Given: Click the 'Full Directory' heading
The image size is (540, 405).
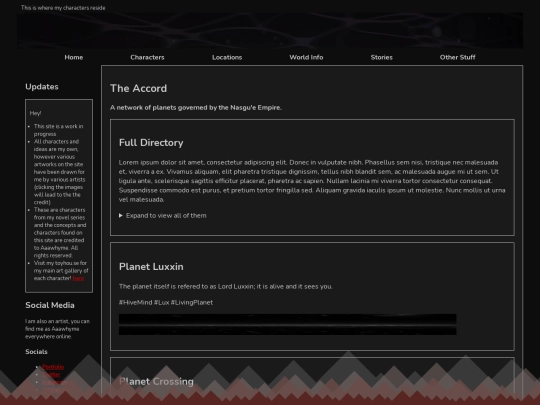Looking at the screenshot, I should tap(151, 143).
